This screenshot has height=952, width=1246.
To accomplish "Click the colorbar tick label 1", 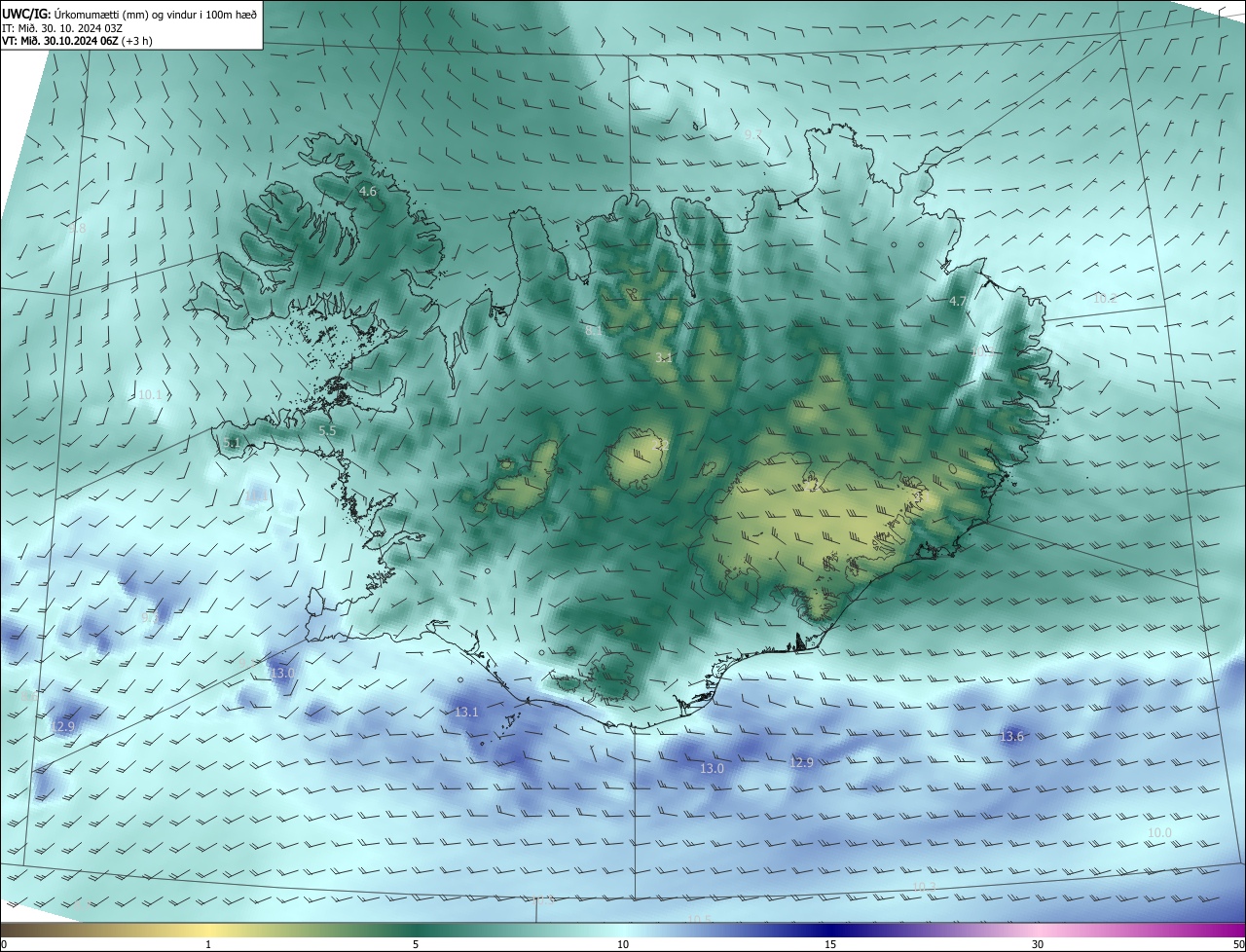I will [x=208, y=944].
